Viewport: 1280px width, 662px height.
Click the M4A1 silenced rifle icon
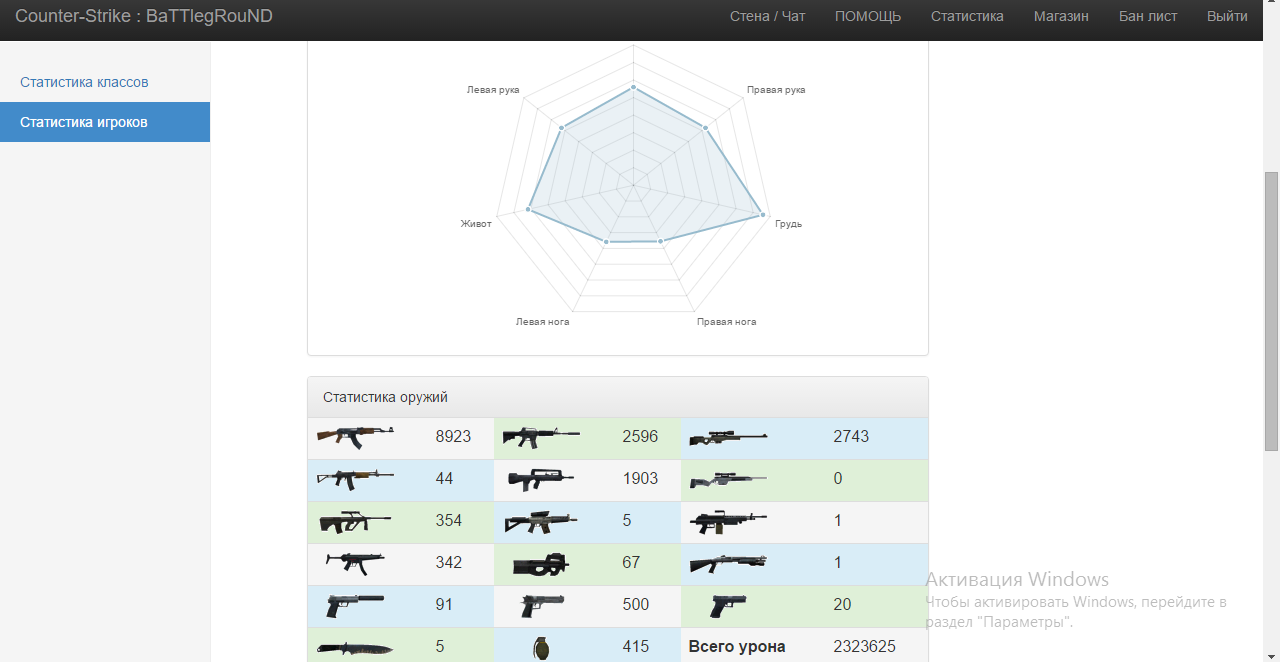541,437
